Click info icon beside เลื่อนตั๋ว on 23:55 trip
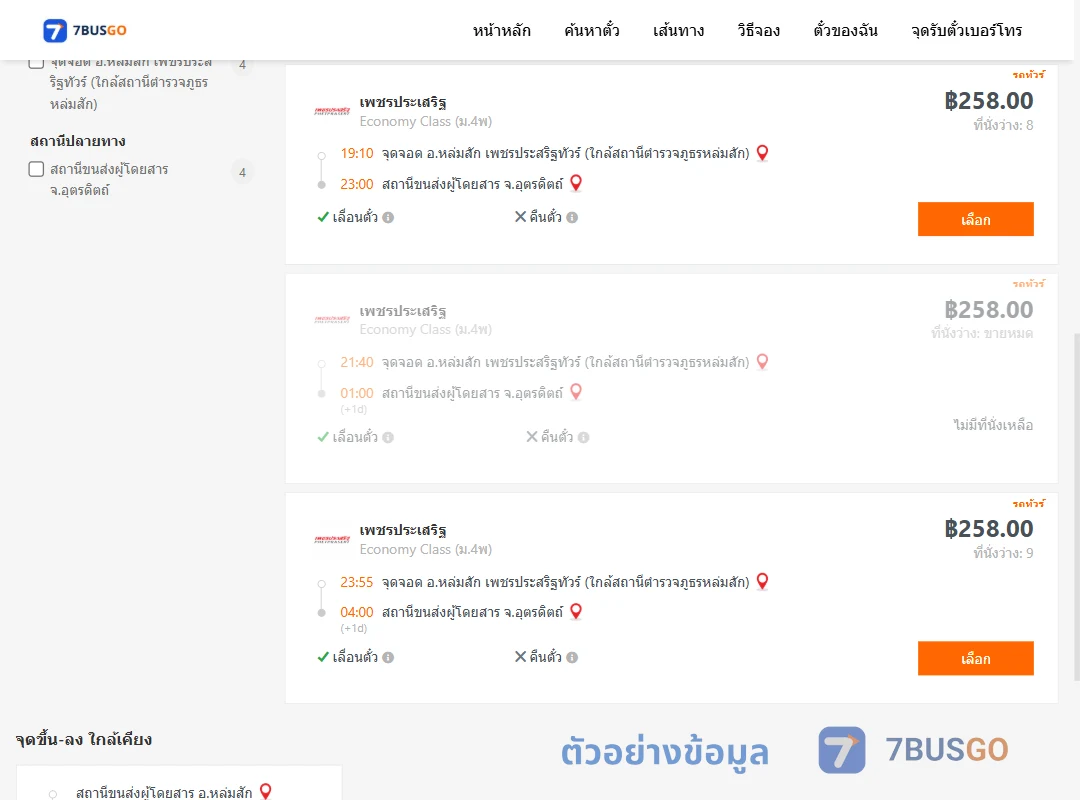1080x800 pixels. point(388,657)
